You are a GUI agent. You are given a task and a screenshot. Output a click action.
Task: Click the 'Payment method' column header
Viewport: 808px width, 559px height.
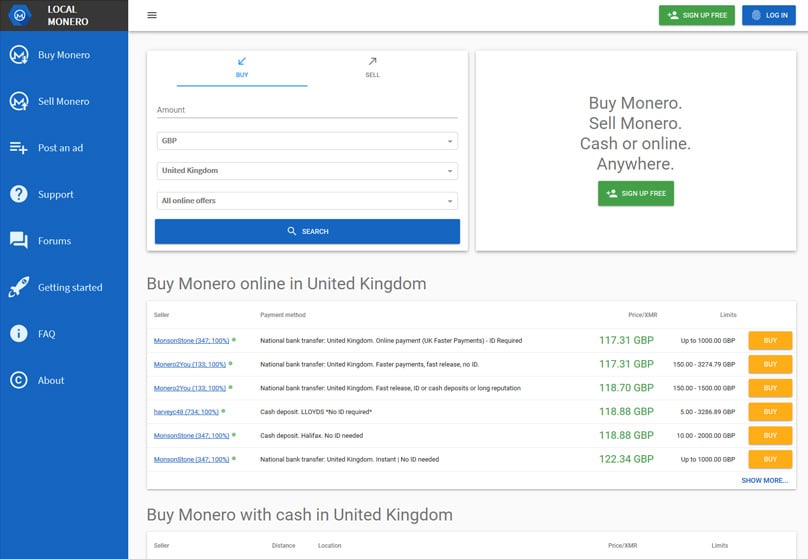coord(283,315)
